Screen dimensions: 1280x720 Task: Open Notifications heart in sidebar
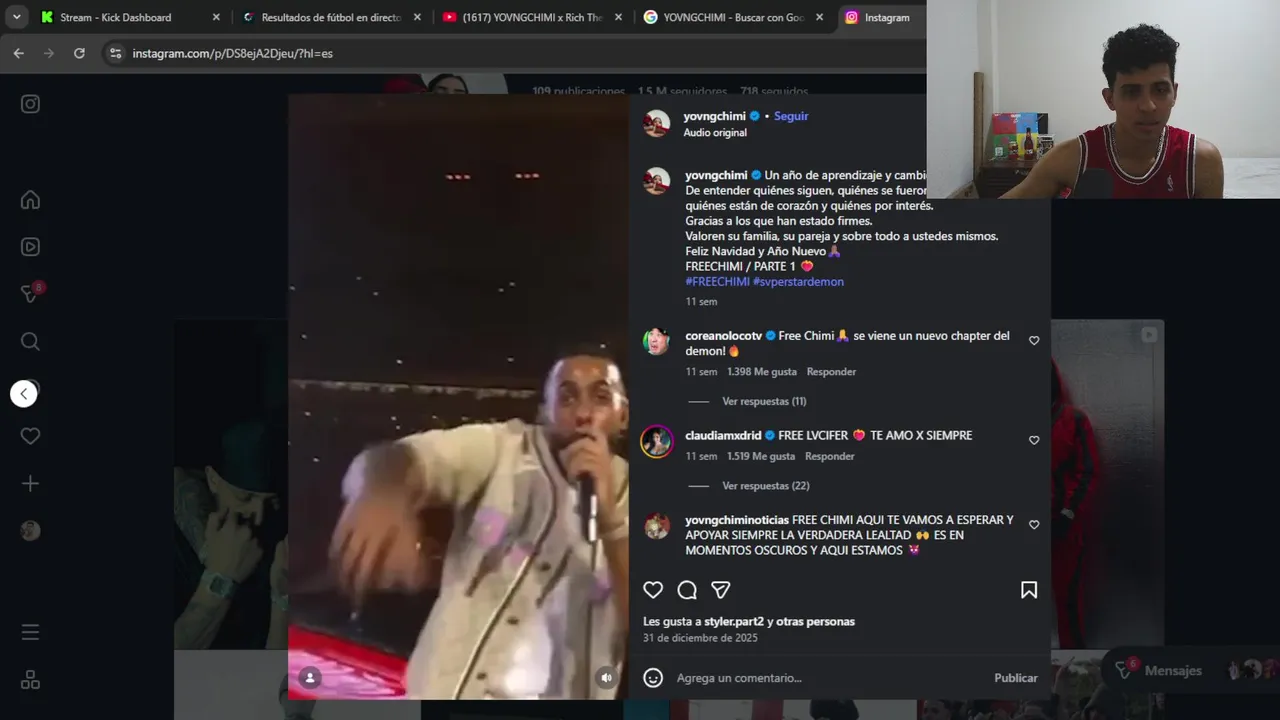30,436
